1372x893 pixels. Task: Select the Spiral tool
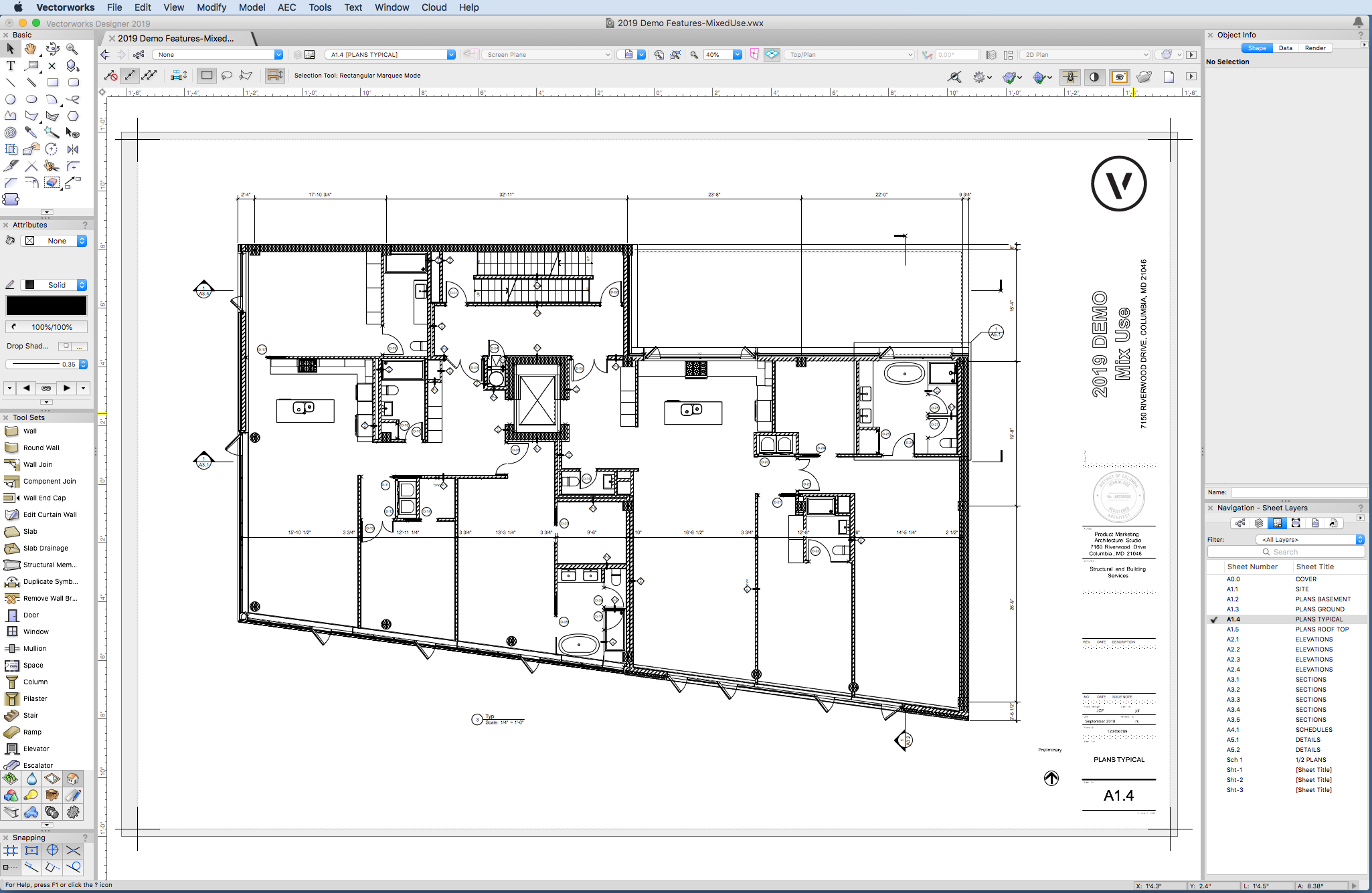pyautogui.click(x=11, y=132)
